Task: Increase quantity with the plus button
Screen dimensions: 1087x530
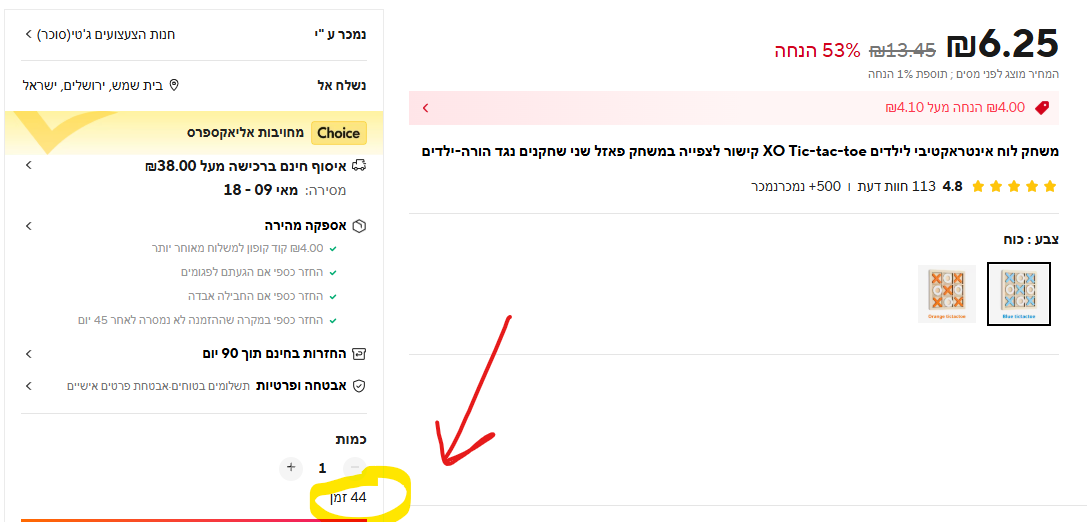Action: 291,468
